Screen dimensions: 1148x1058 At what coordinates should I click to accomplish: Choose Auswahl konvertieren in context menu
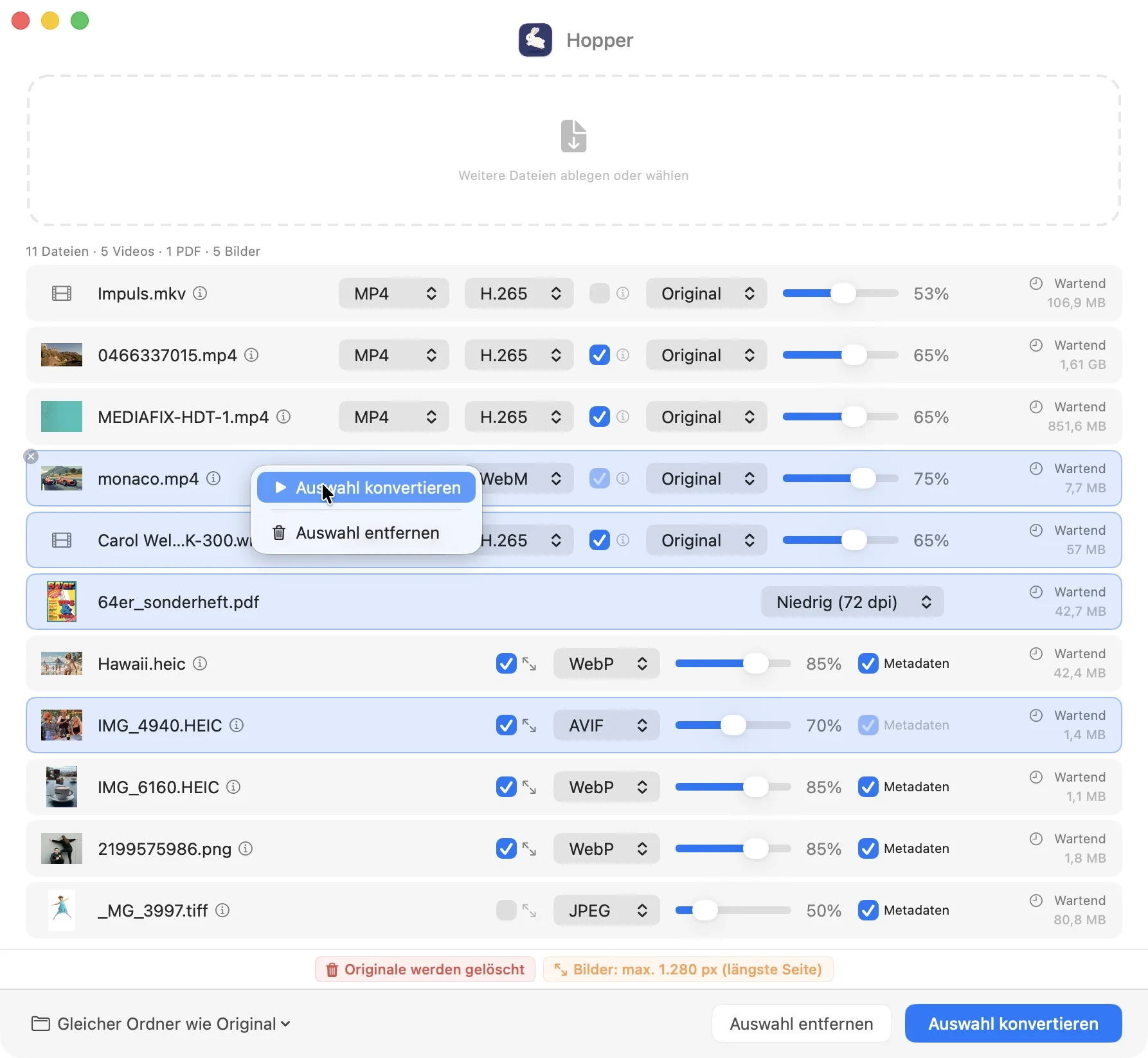366,488
